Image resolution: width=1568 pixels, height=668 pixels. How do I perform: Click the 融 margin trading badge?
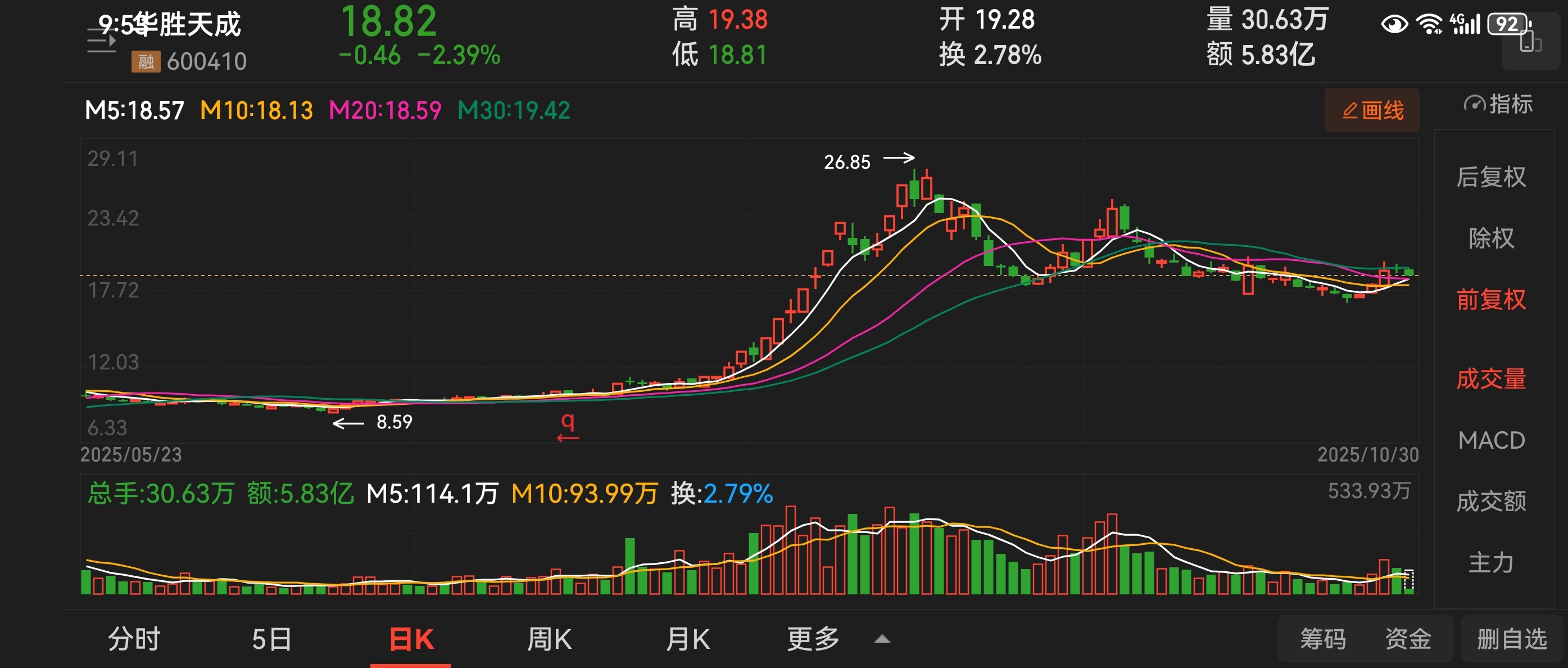(146, 61)
